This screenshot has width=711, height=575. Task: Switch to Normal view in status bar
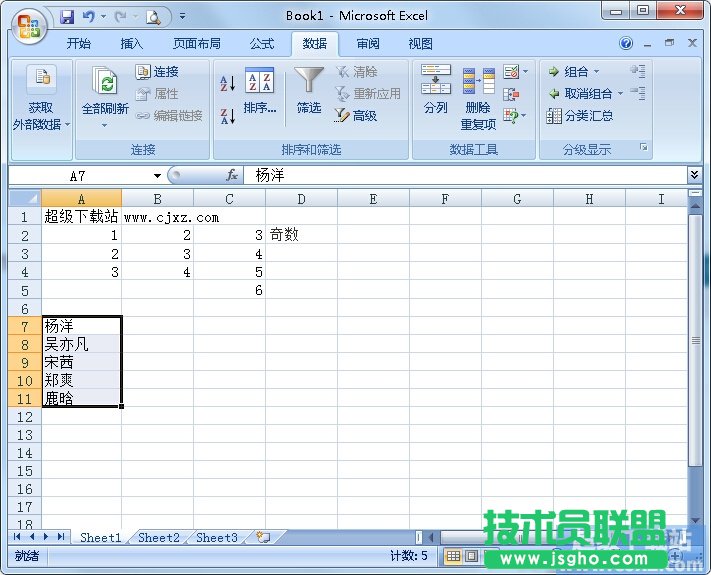[453, 556]
